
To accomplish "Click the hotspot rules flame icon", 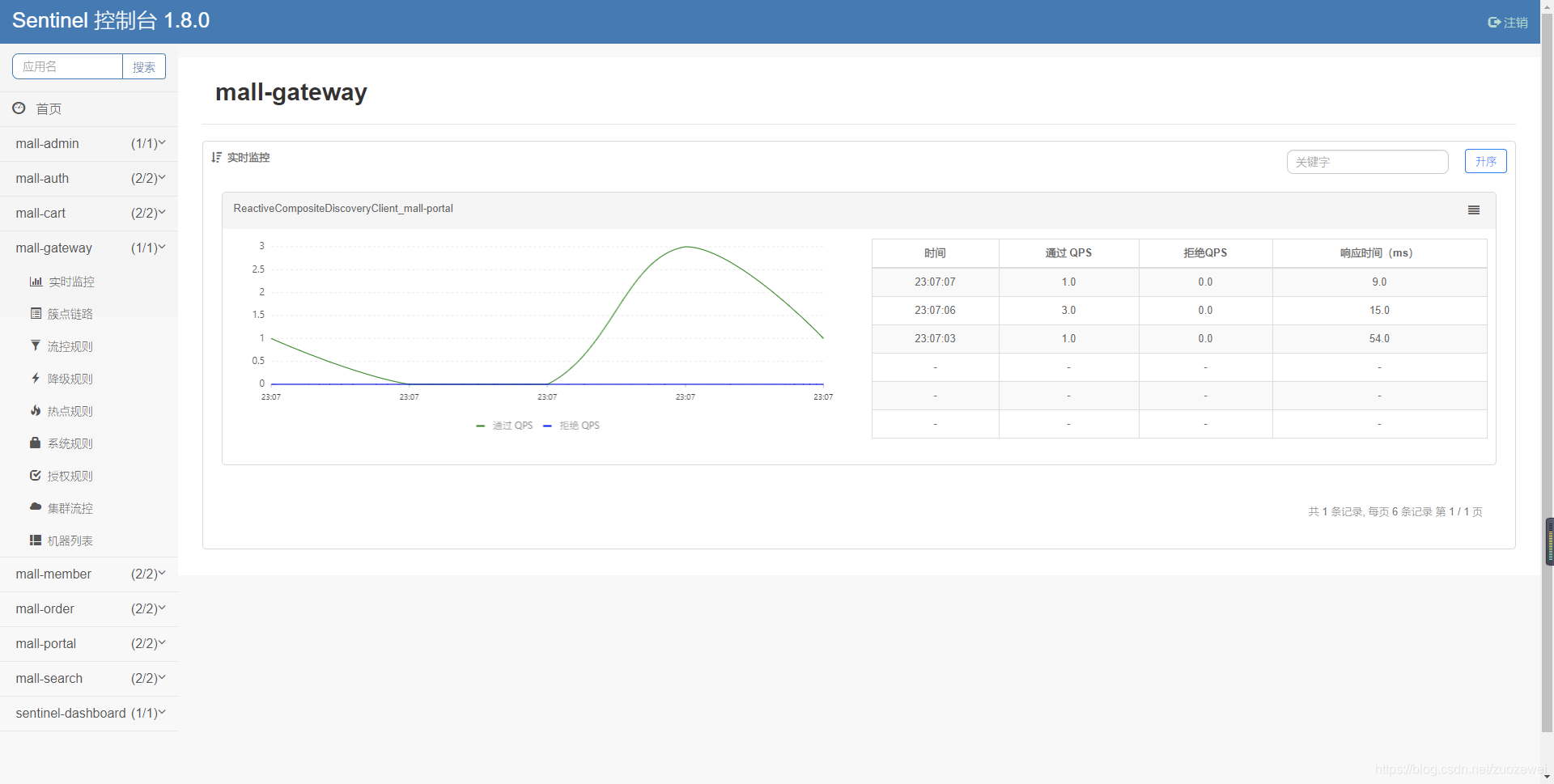I will [36, 411].
